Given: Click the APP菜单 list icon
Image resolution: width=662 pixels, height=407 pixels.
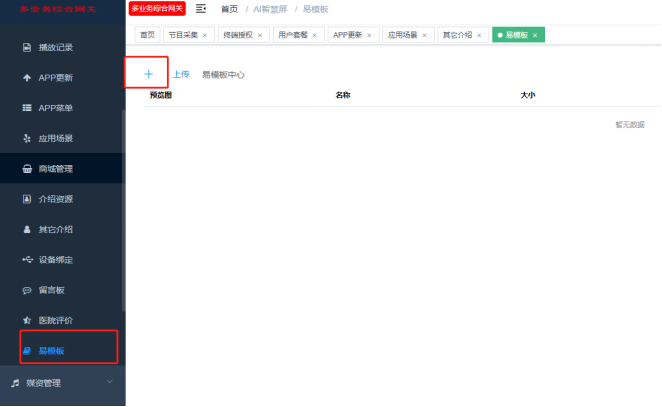Looking at the screenshot, I should 26,108.
